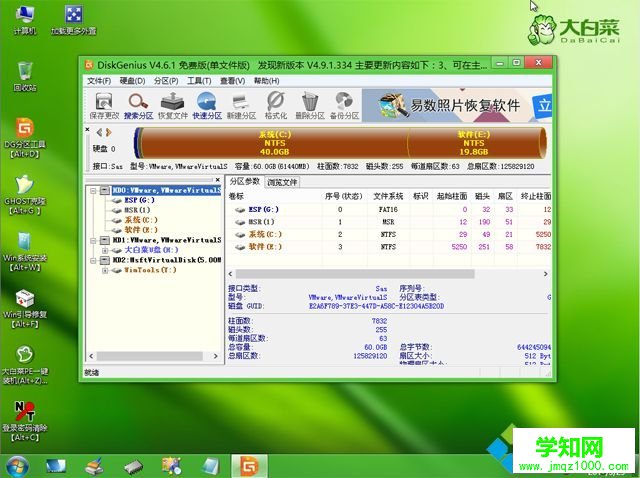Open the 硬盘(D) menu
The image size is (640, 478).
point(132,81)
